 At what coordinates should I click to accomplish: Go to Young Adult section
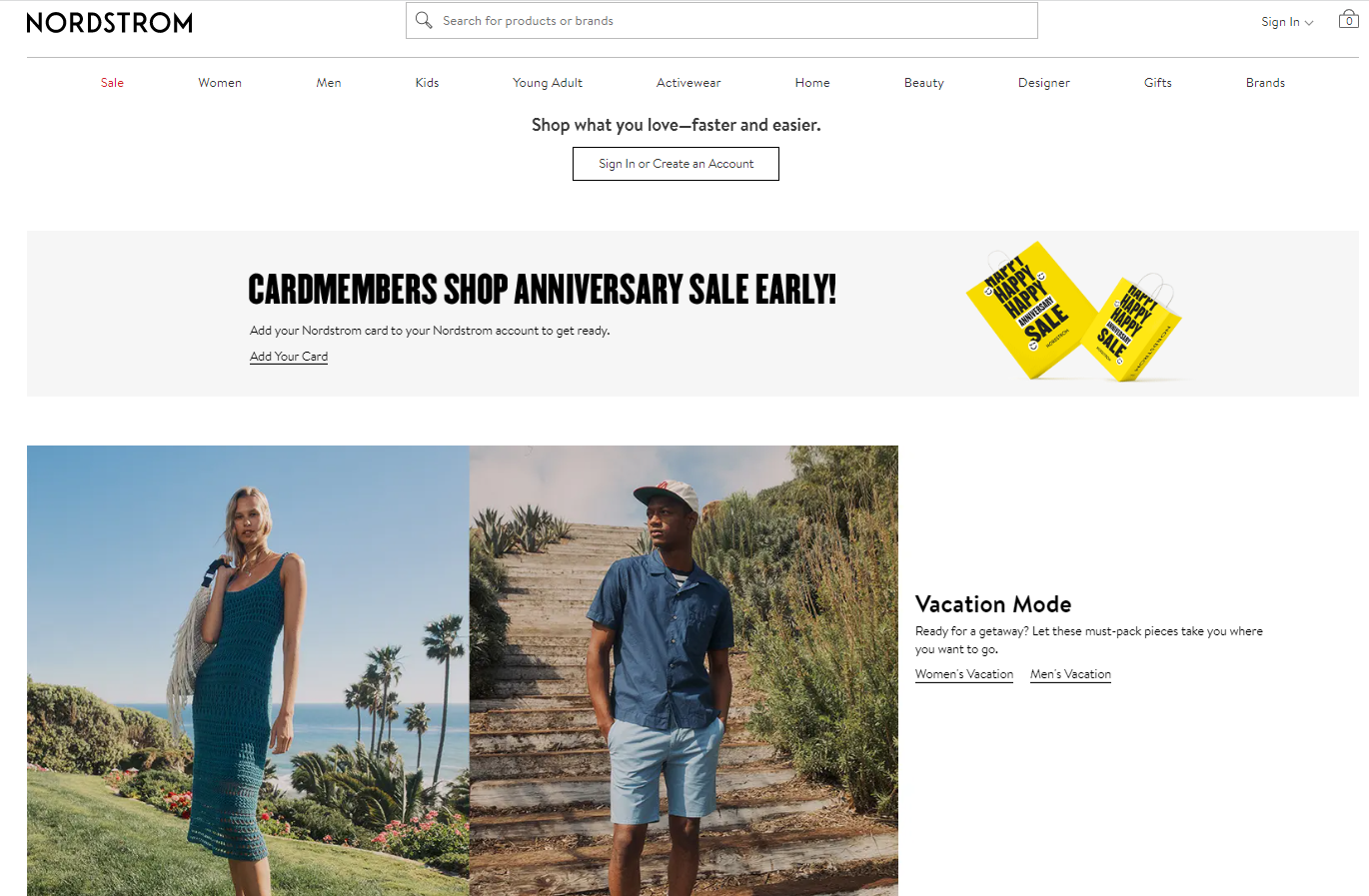pyautogui.click(x=548, y=83)
